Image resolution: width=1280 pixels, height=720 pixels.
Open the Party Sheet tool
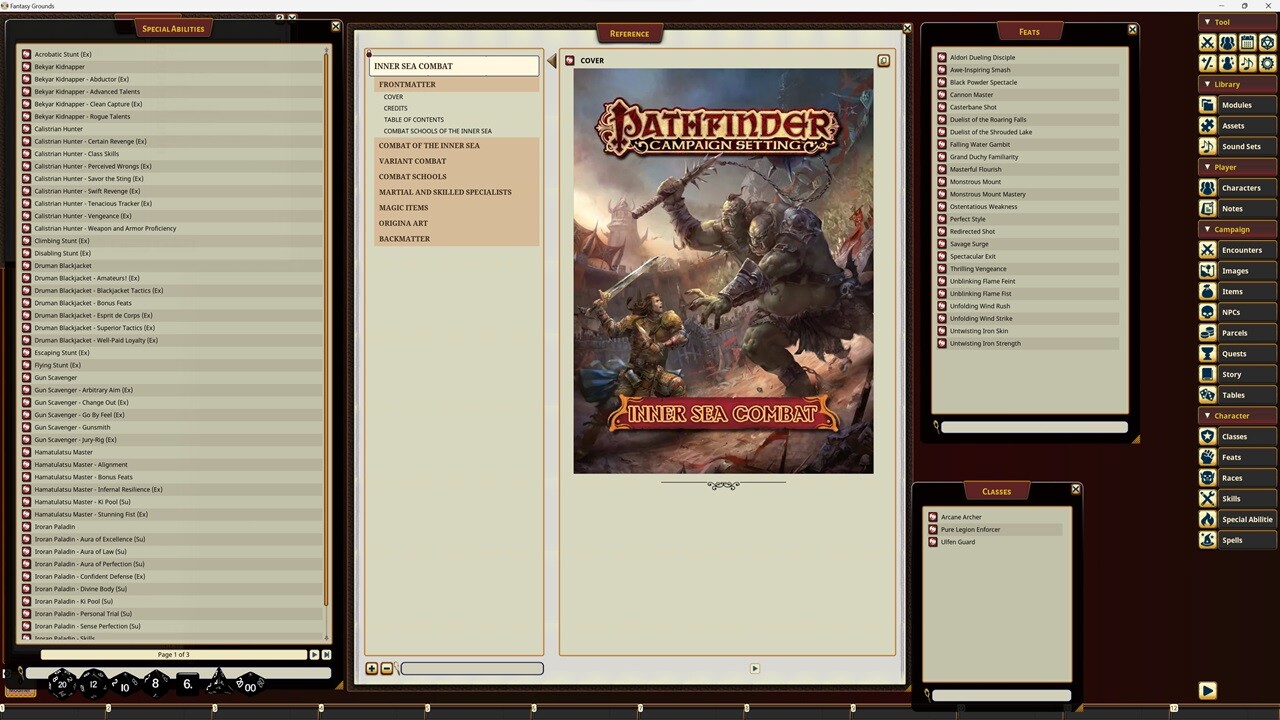click(x=1228, y=42)
